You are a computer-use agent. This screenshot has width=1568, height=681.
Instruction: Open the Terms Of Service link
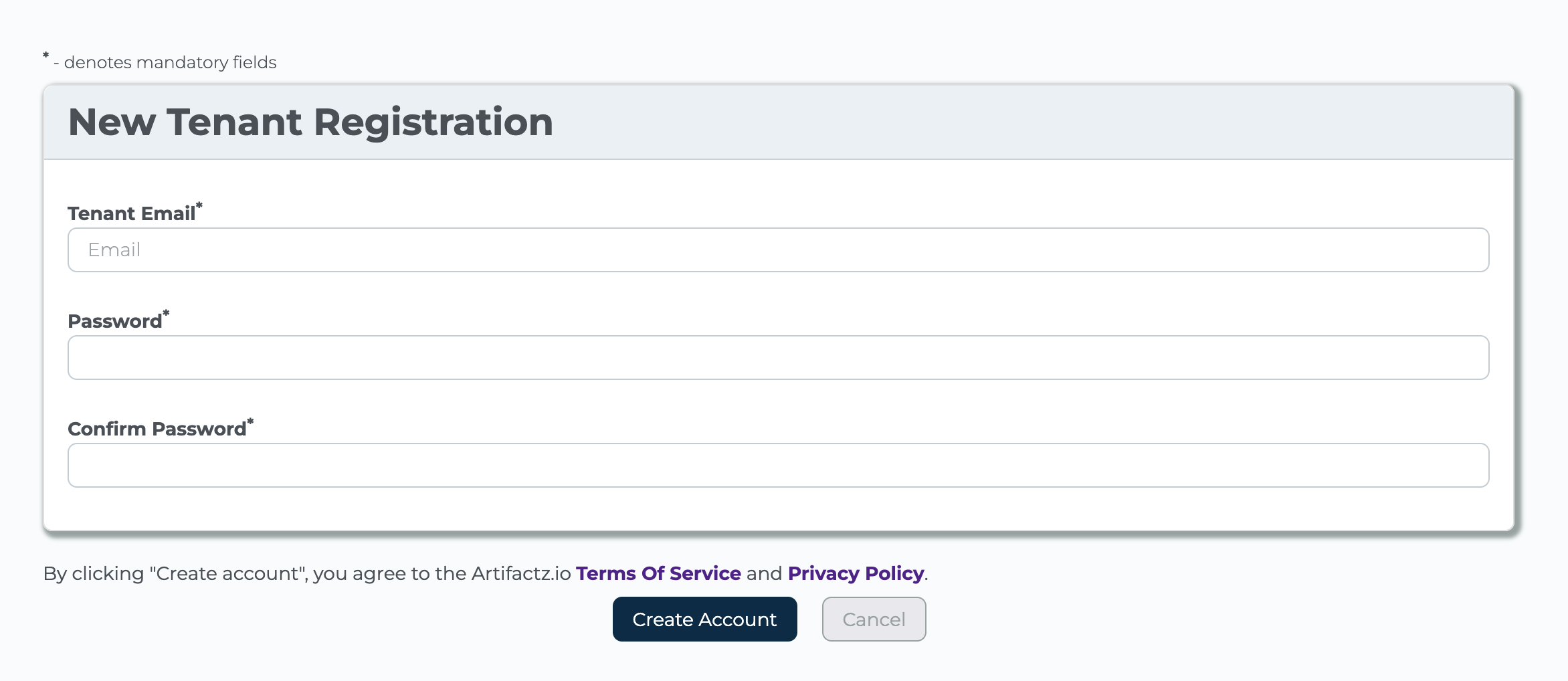click(x=658, y=573)
